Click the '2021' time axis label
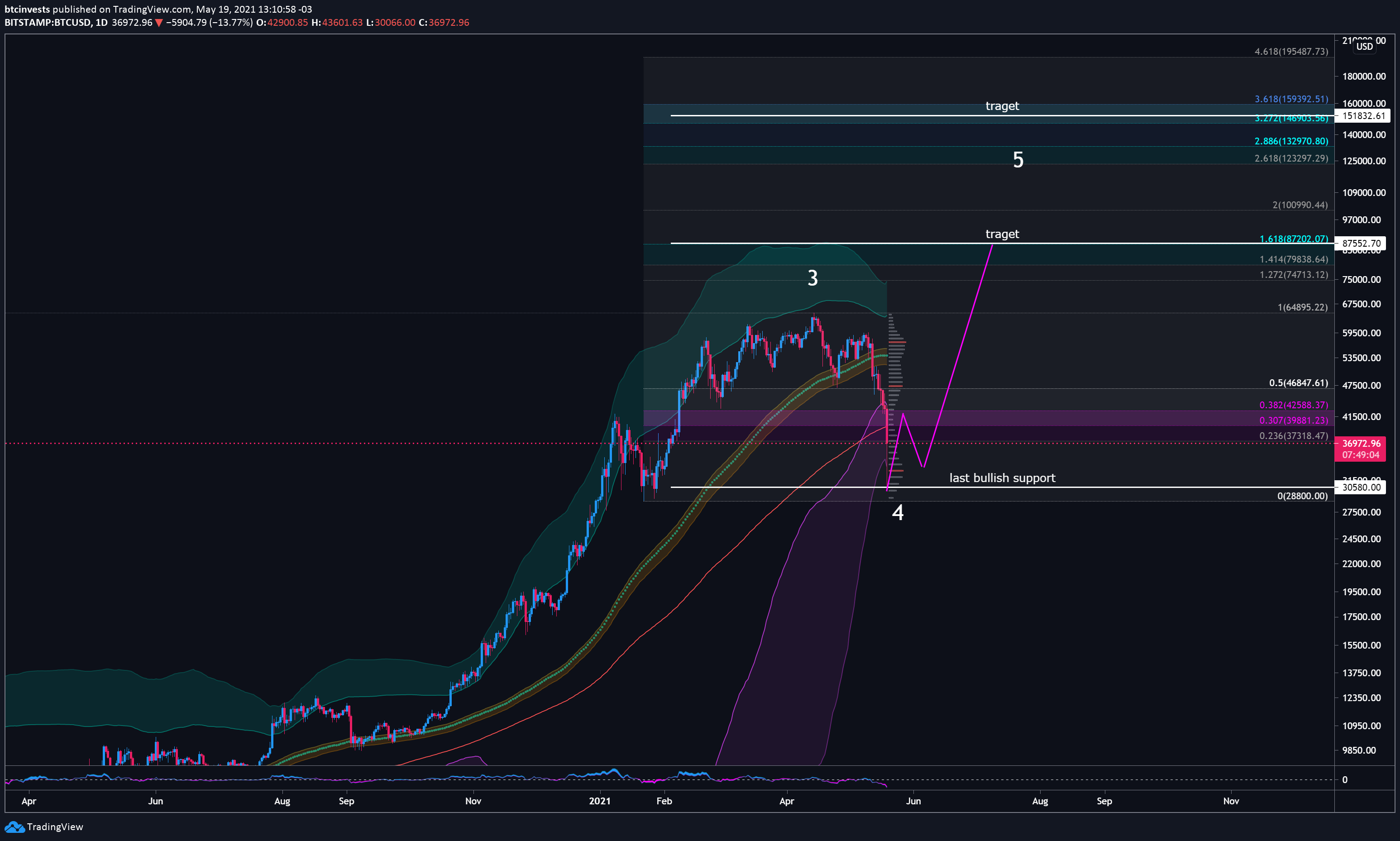1400x841 pixels. point(599,801)
